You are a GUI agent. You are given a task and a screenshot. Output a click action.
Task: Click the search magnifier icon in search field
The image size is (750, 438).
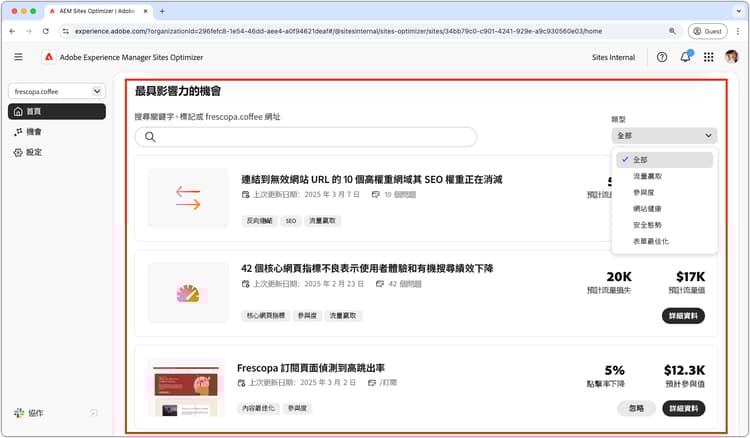150,137
